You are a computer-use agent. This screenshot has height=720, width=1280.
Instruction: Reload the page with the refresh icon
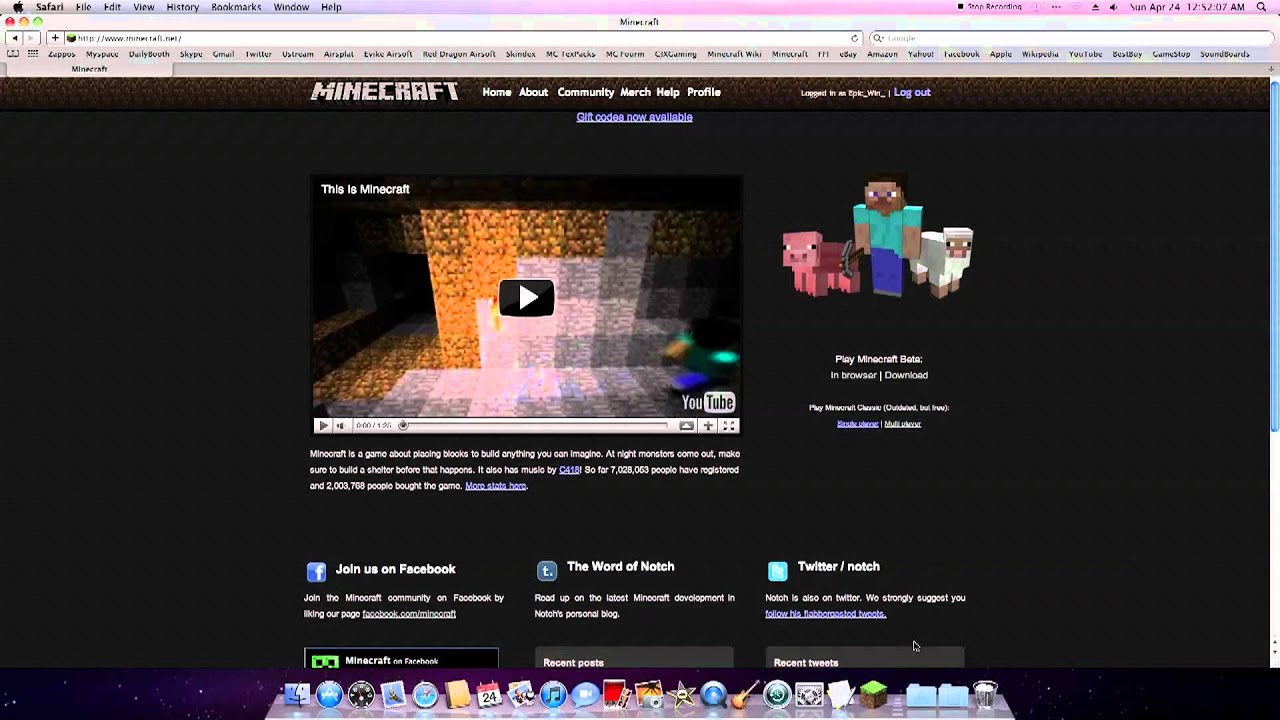point(854,38)
